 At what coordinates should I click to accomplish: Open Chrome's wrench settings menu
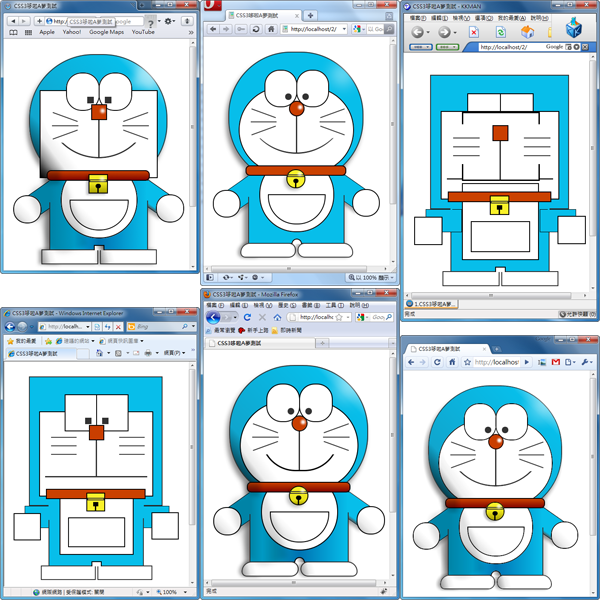[587, 362]
